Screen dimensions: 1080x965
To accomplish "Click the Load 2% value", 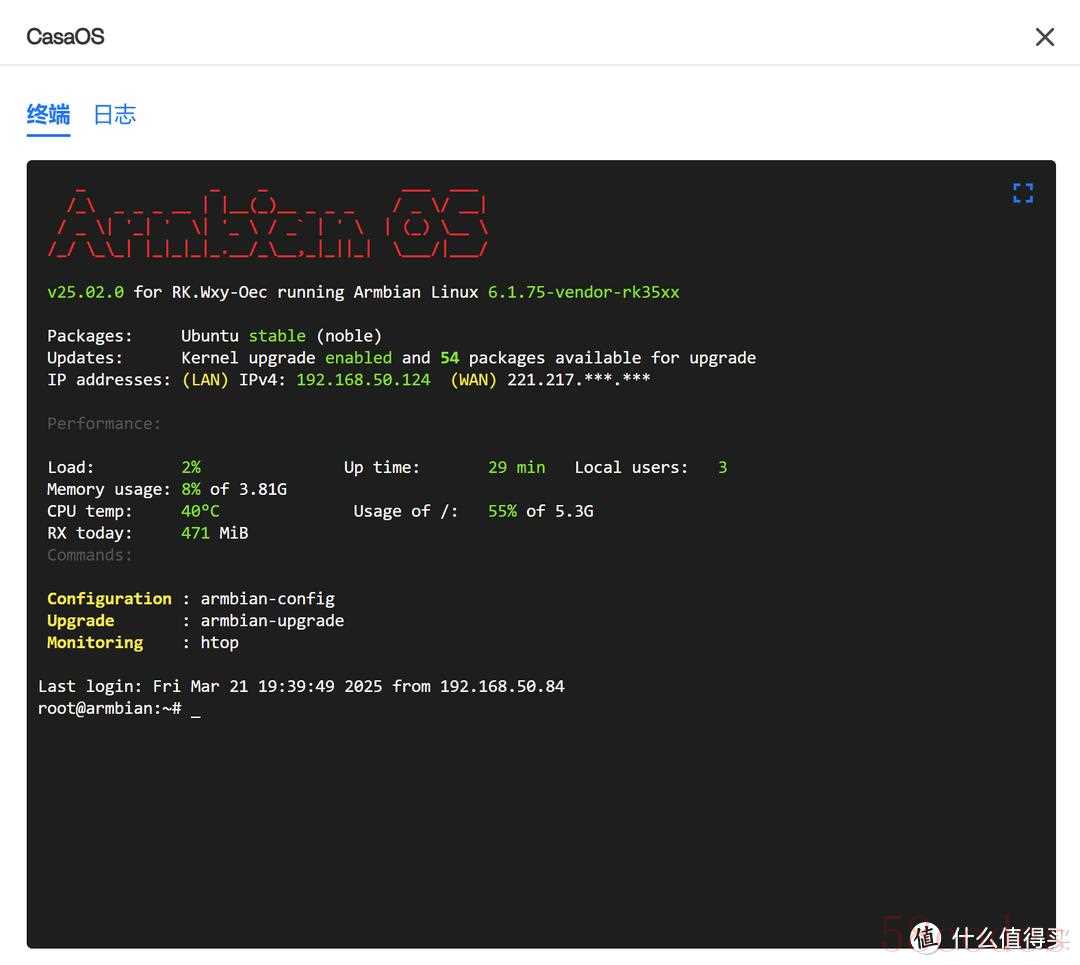I will pos(191,468).
